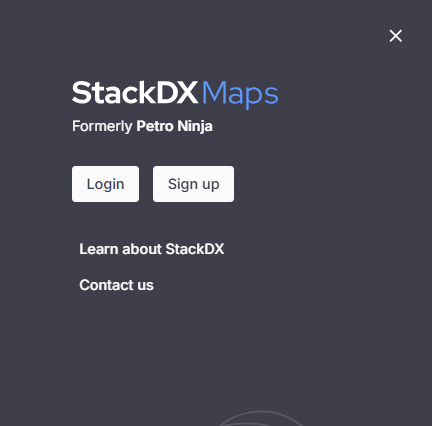Close the StackDX Maps menu panel
The image size is (432, 426).
(396, 36)
